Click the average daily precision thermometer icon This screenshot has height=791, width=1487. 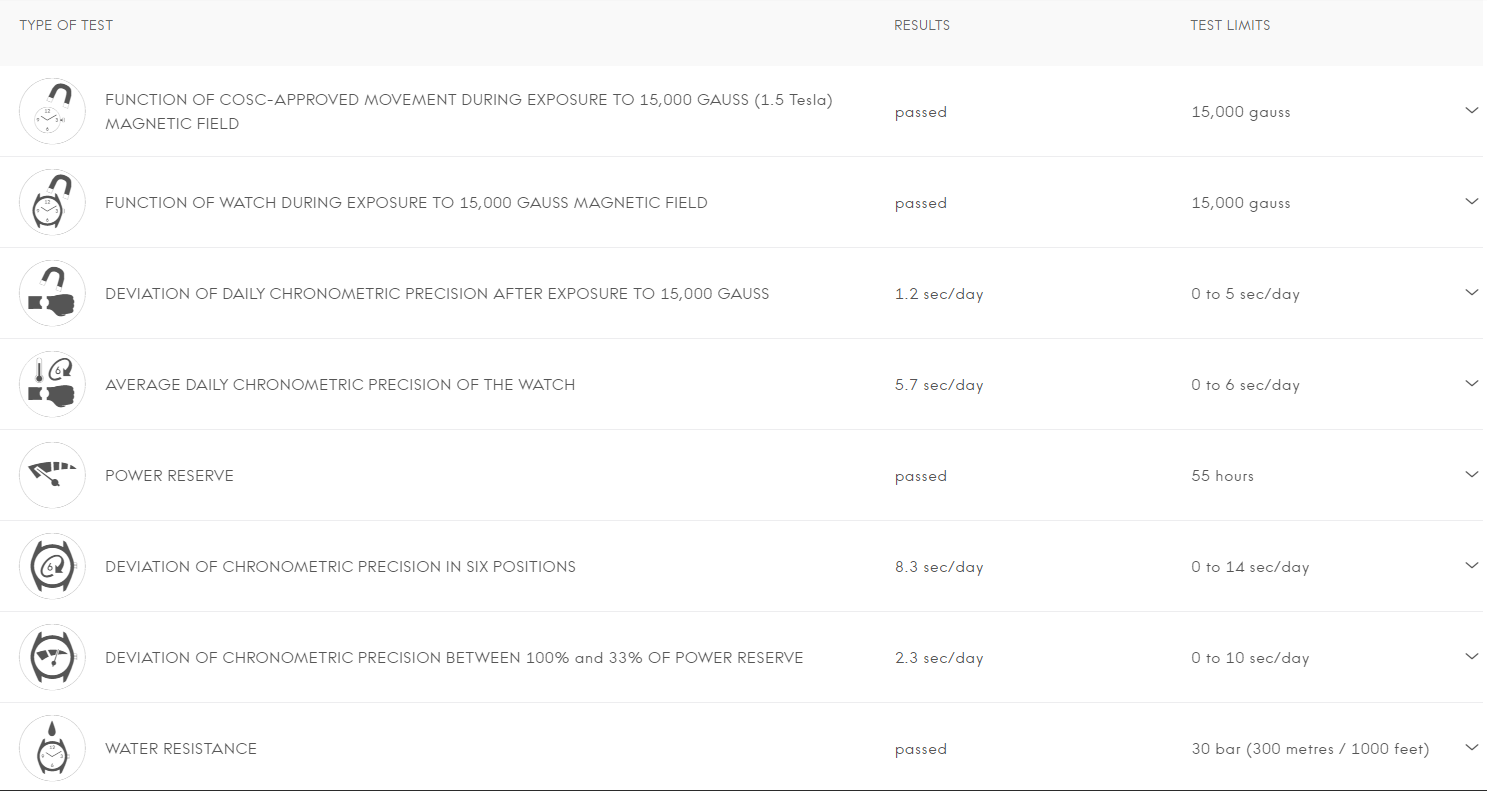[52, 384]
